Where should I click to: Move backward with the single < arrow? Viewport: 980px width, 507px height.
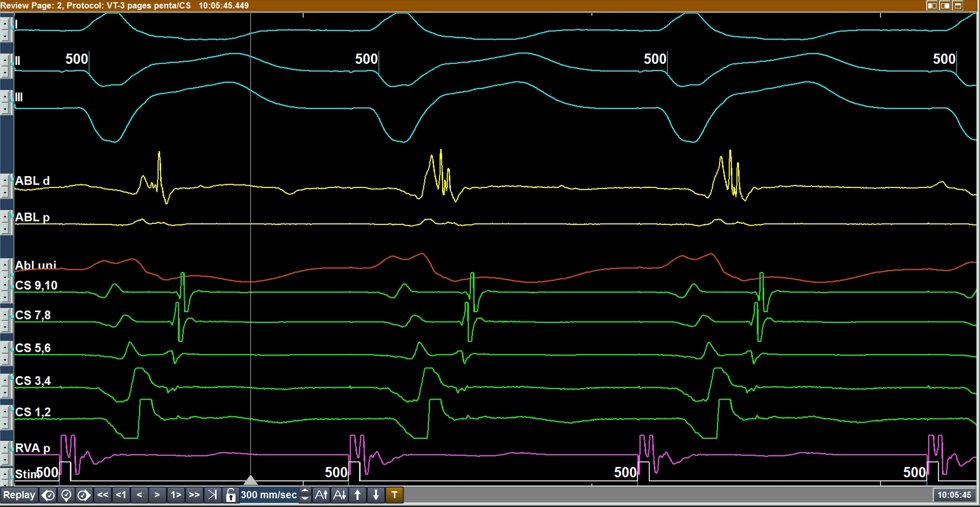139,495
